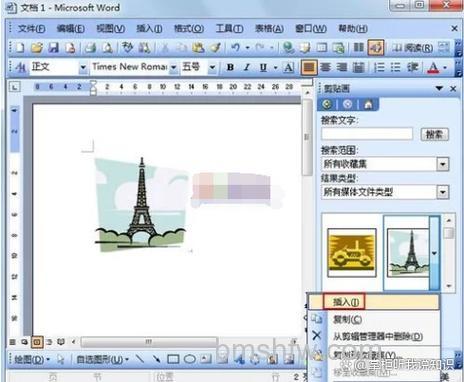Open the 格式 menu
The image size is (464, 382).
tap(189, 29)
